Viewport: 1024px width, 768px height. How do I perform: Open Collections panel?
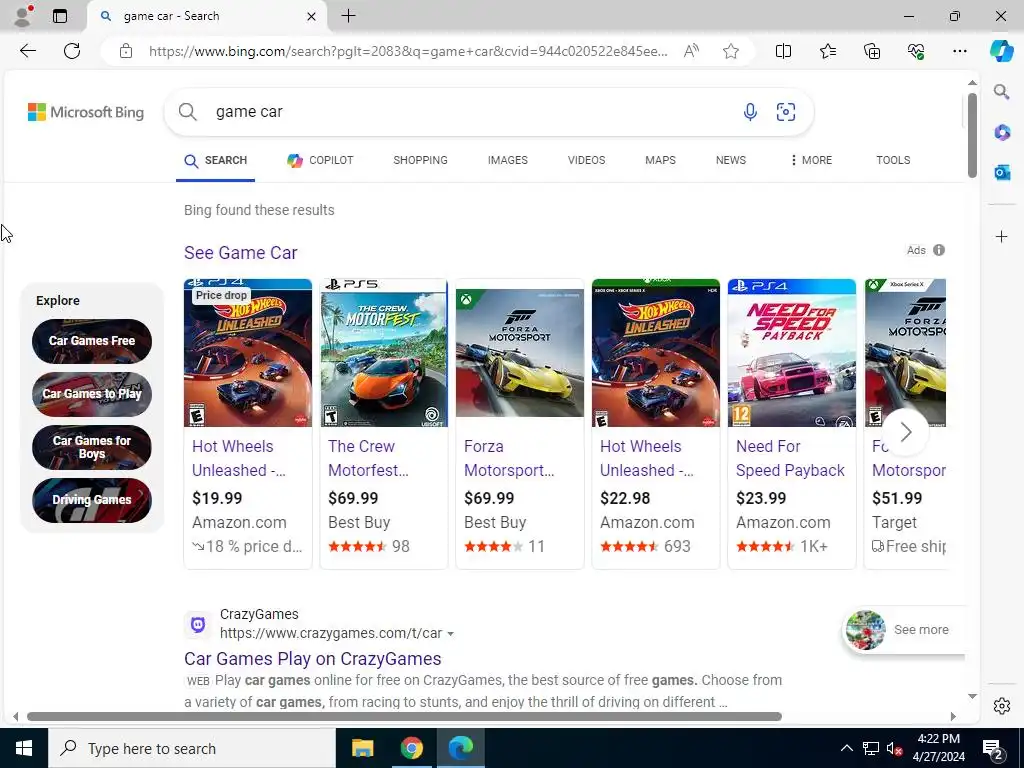coord(872,51)
